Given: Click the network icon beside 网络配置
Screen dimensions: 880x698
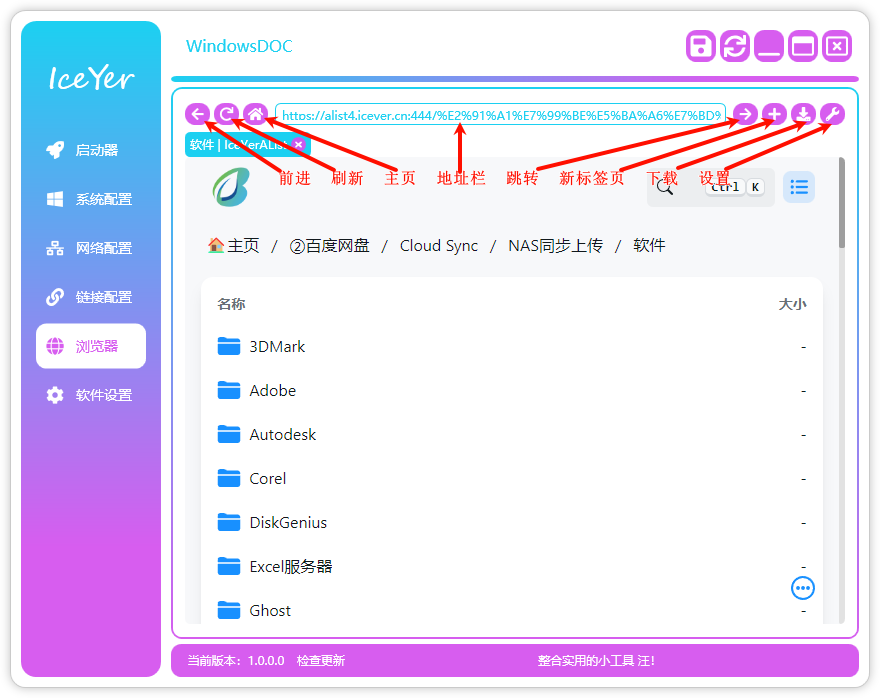Looking at the screenshot, I should 55,248.
